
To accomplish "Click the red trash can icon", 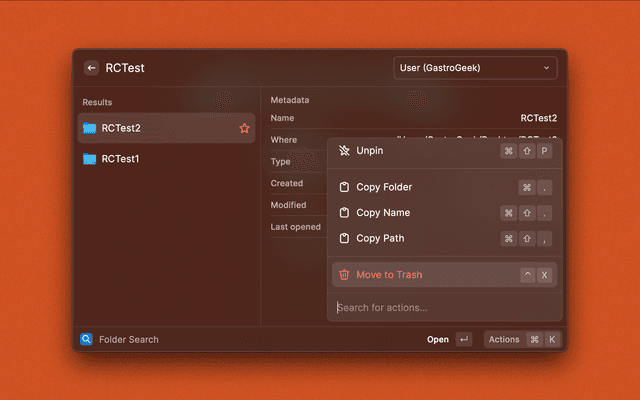I will [x=344, y=275].
